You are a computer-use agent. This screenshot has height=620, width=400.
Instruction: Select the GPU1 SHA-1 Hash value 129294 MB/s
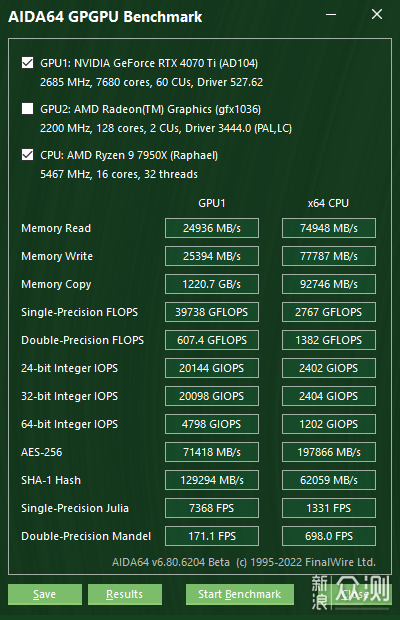click(212, 480)
